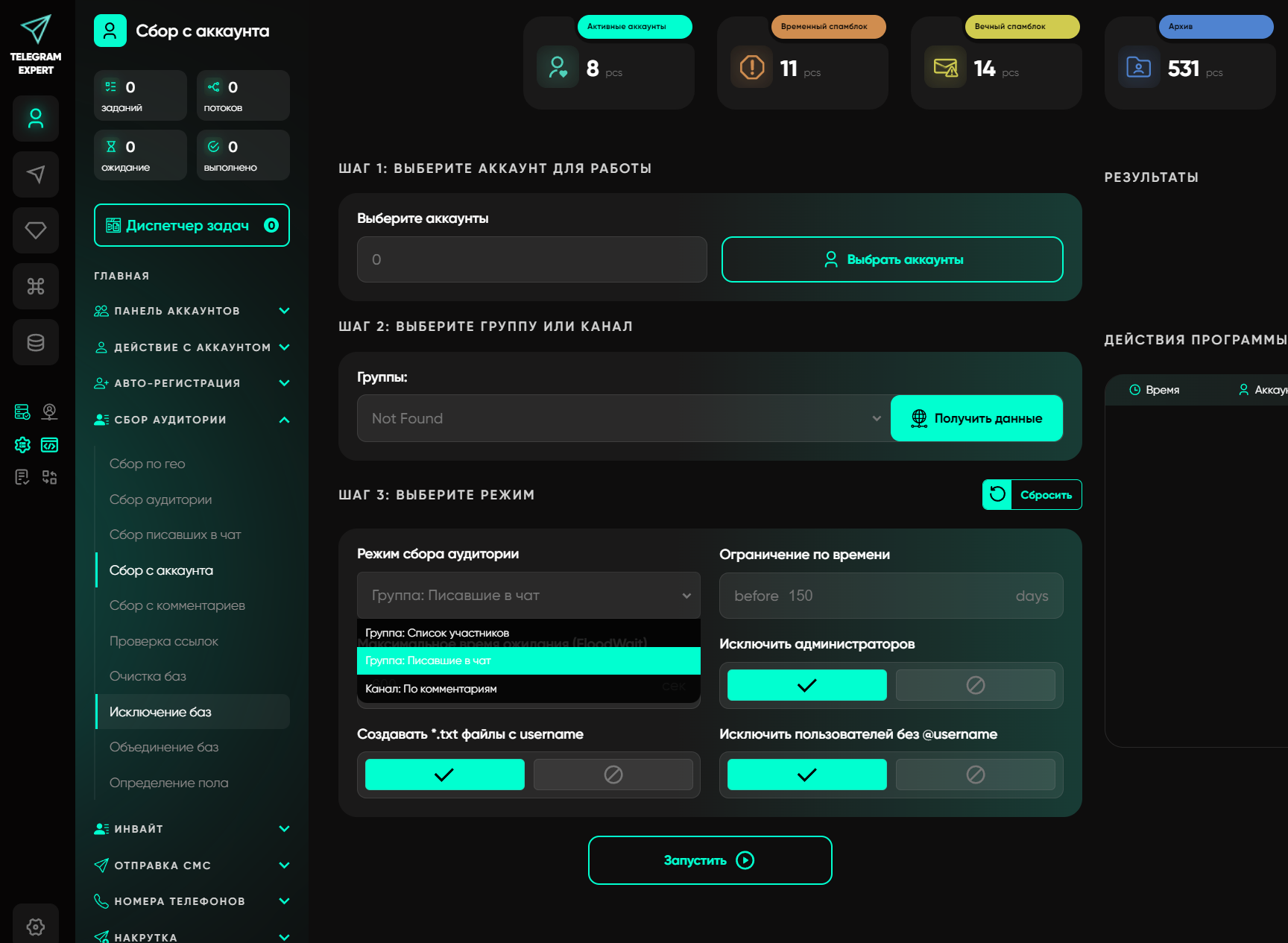Open Сбор с комментариев in sidebar

(x=177, y=605)
